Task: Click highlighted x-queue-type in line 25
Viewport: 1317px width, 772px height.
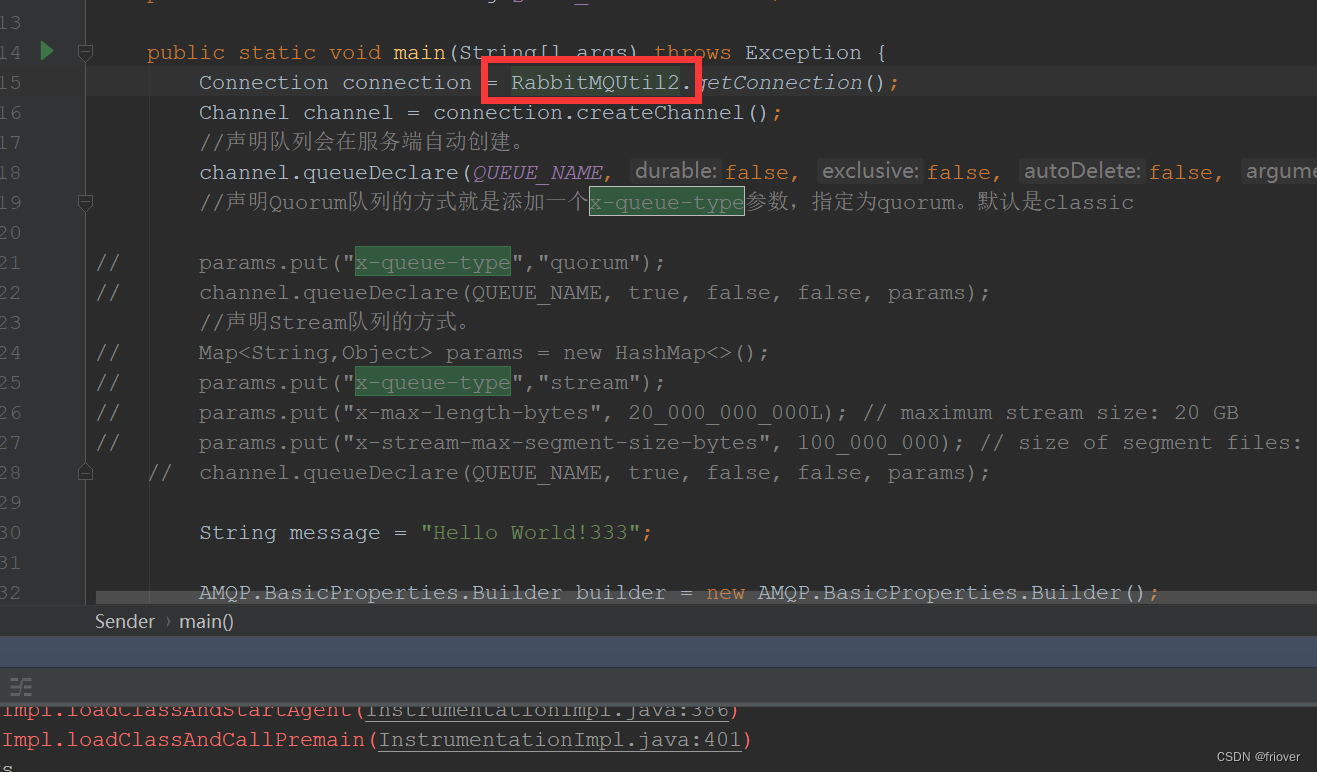Action: [433, 382]
